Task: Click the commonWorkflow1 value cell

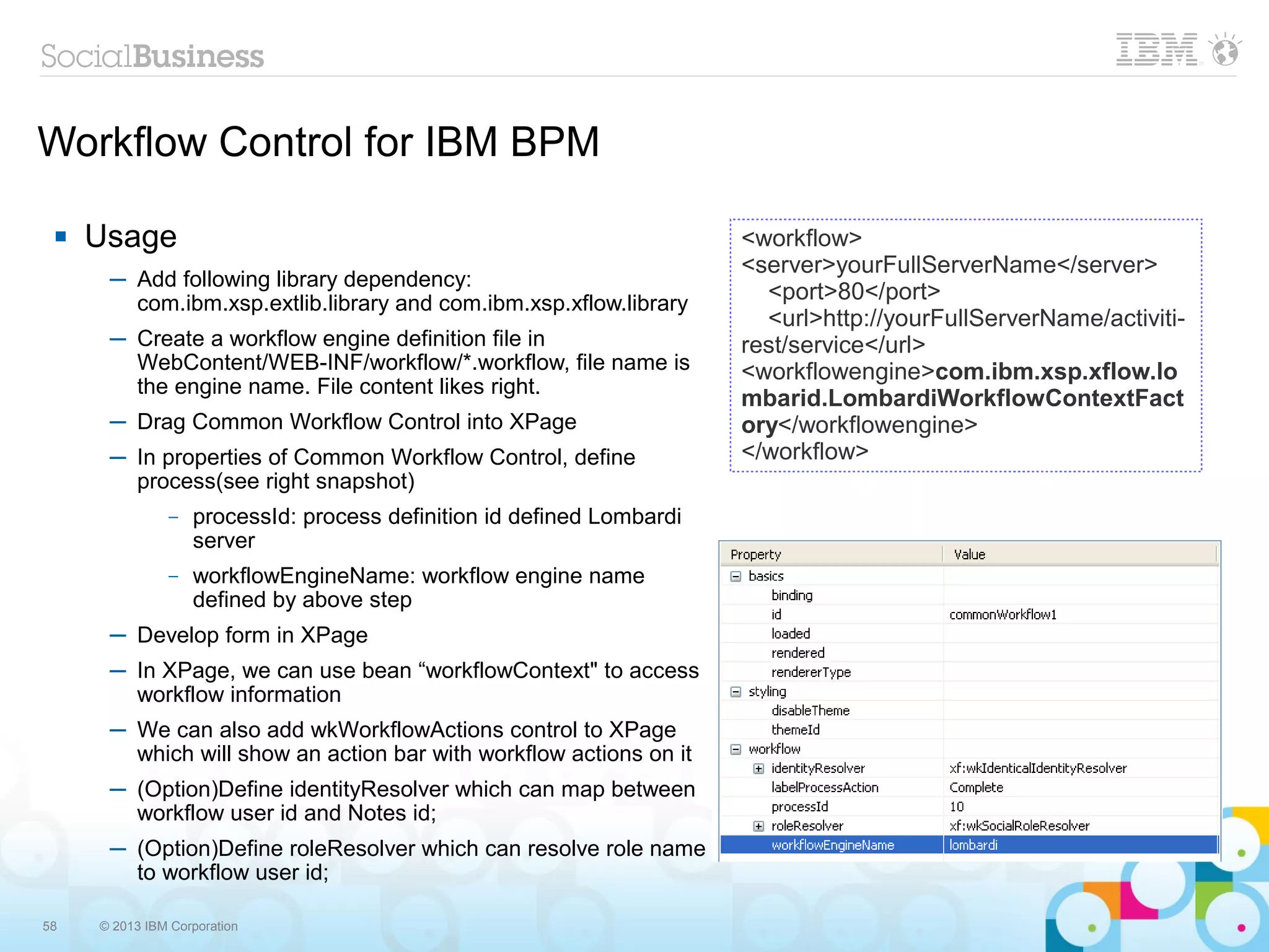Action: (x=1080, y=614)
